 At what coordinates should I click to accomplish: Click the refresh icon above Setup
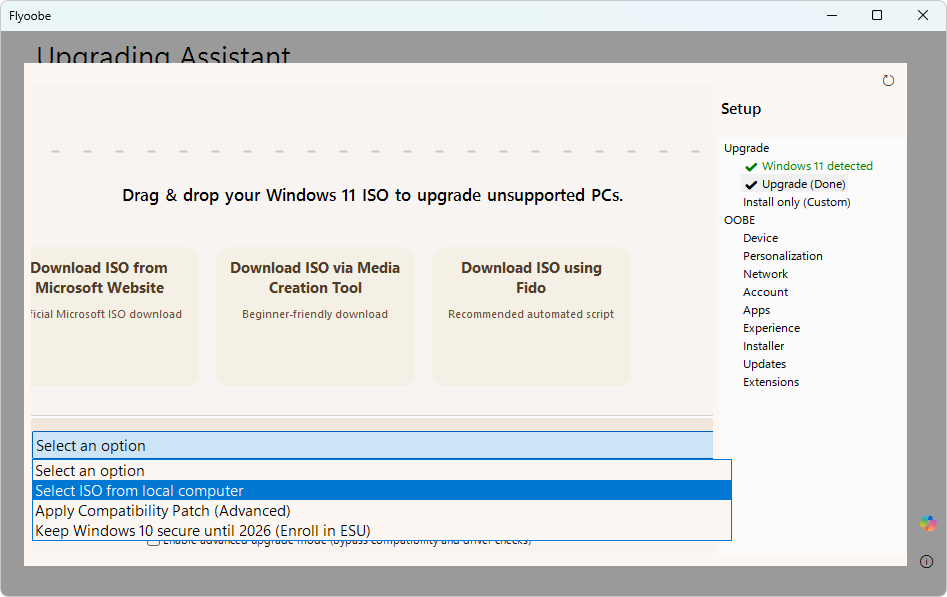click(888, 80)
